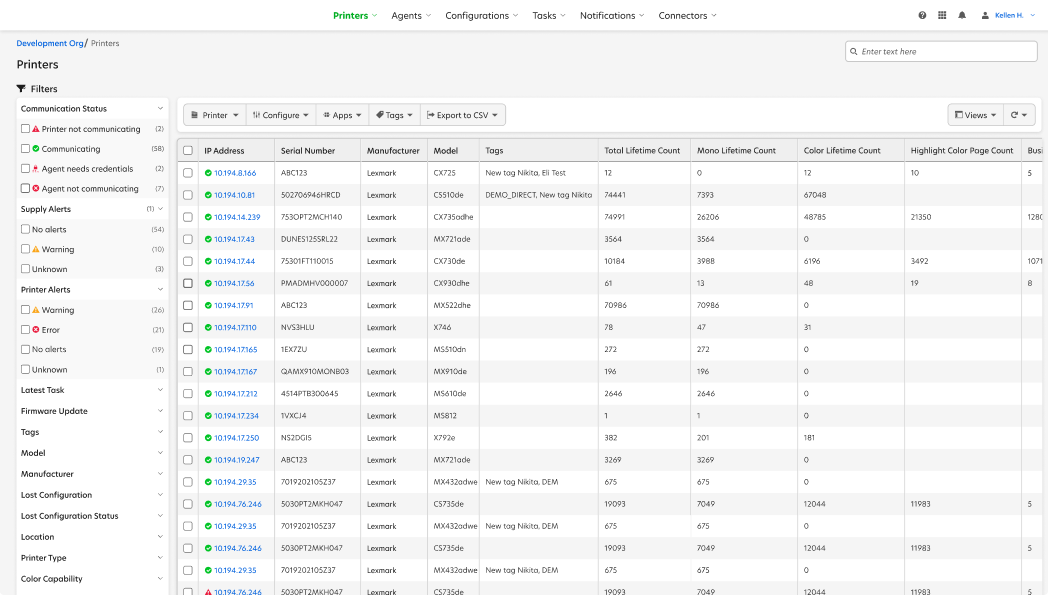Select all printers via header checkbox
1048x595 pixels.
pos(188,149)
